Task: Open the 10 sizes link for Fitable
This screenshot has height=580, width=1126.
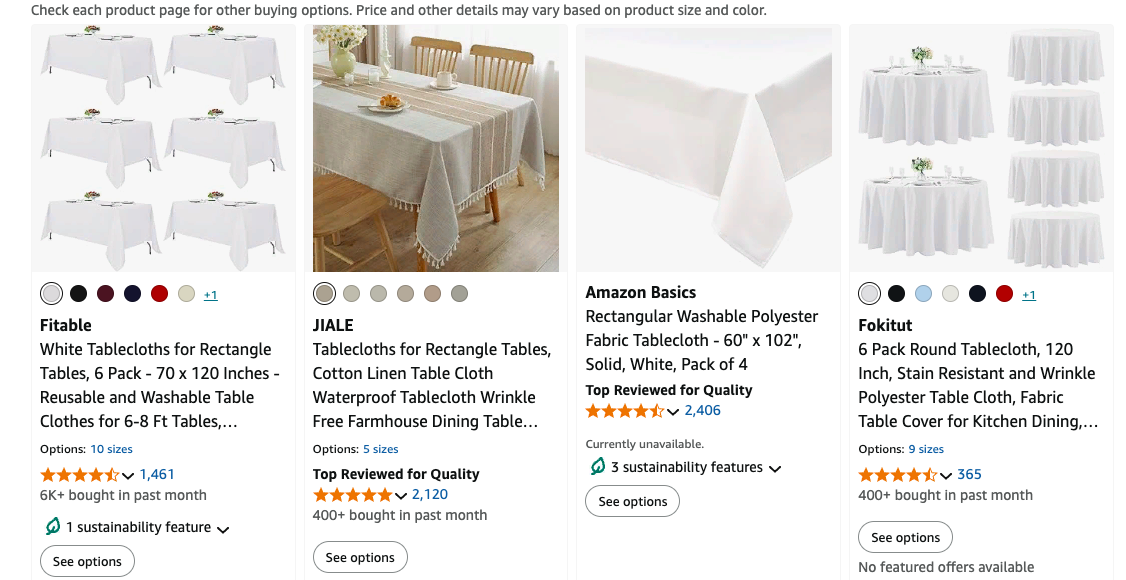Action: (x=111, y=450)
